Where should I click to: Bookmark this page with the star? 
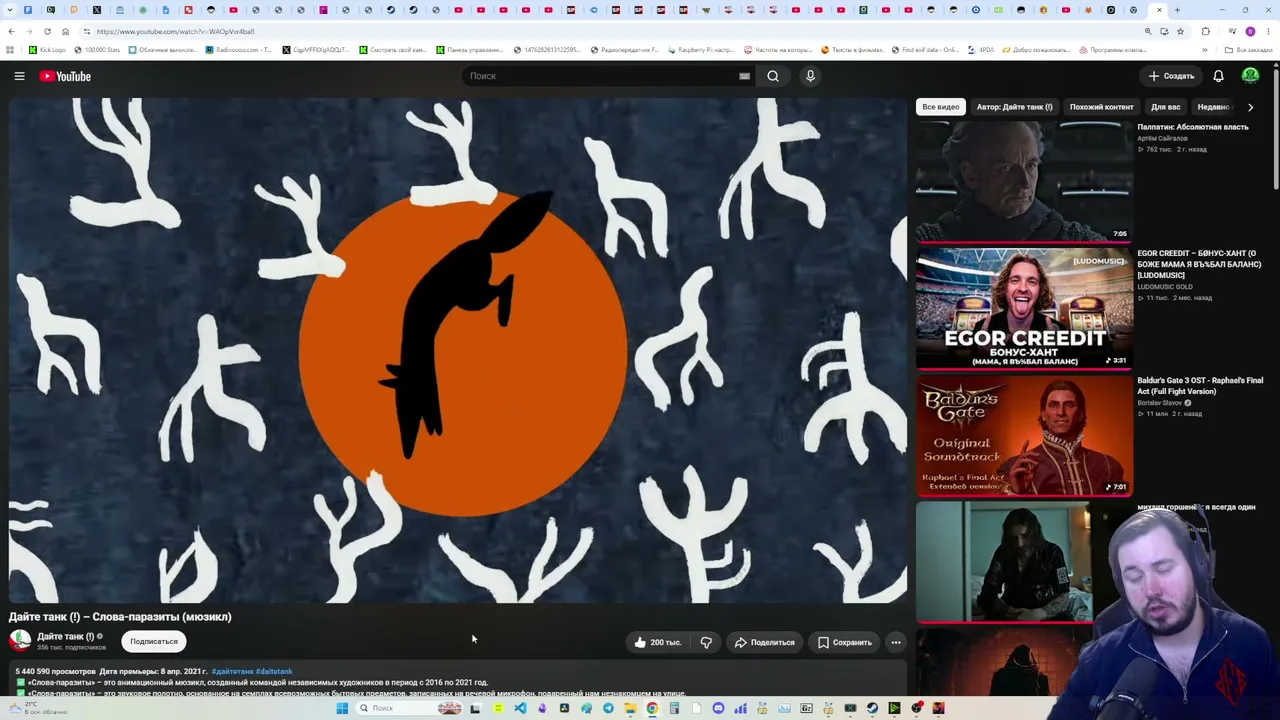tap(1180, 31)
